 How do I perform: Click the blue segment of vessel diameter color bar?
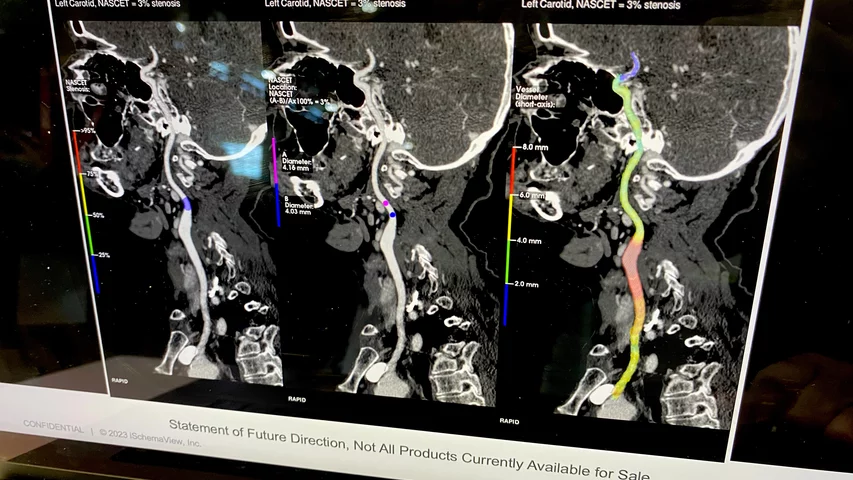coord(506,304)
